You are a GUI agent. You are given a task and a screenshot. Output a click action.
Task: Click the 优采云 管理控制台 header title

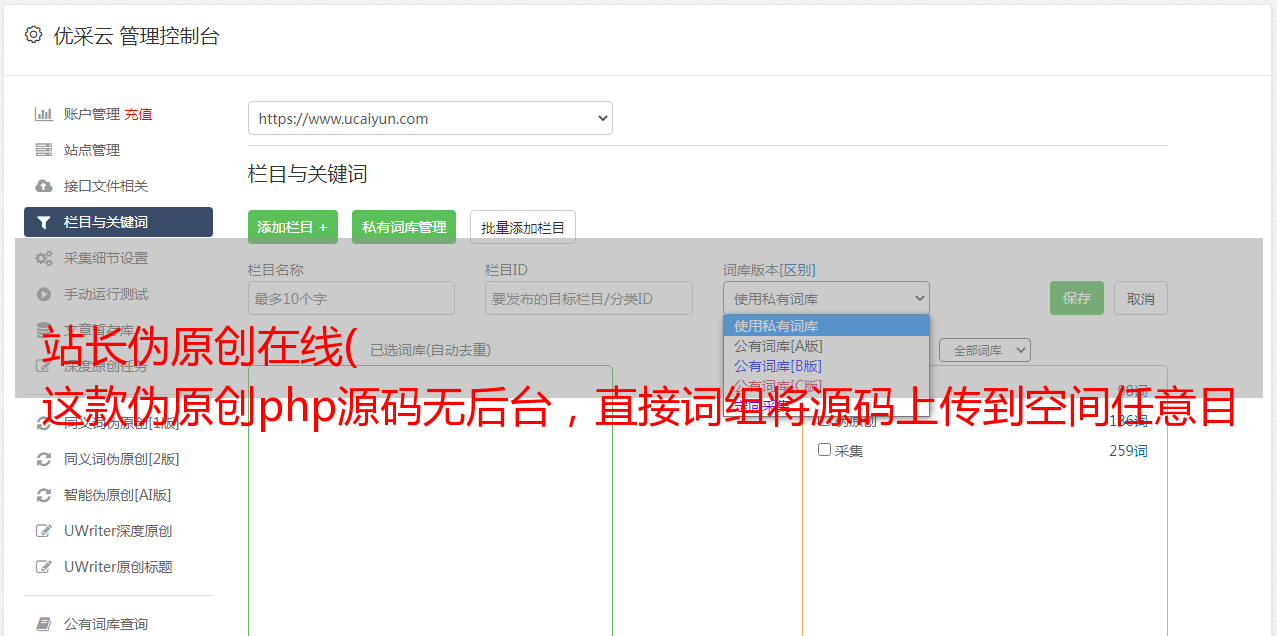(136, 36)
